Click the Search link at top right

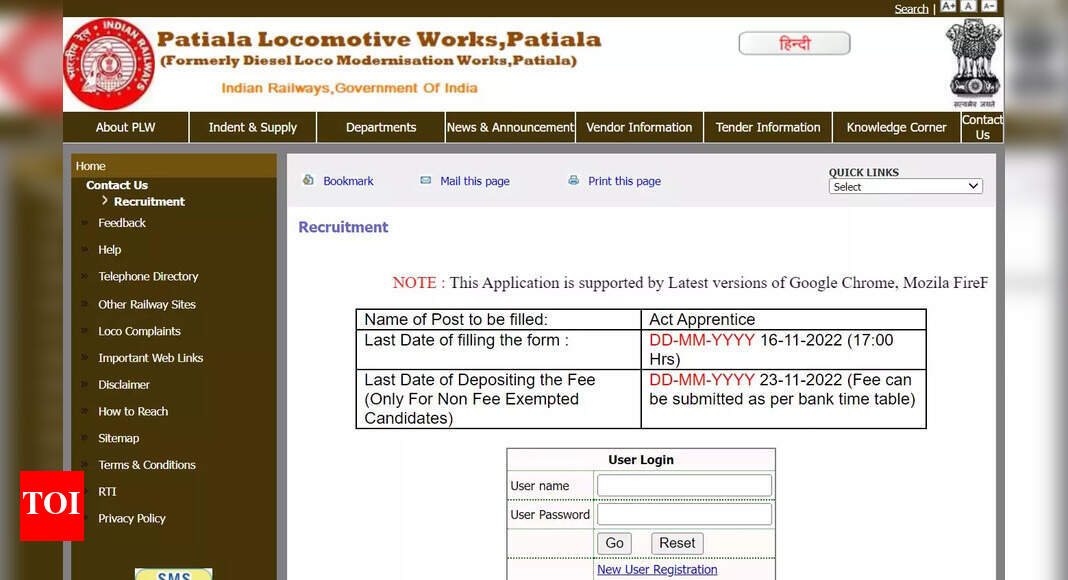click(911, 8)
